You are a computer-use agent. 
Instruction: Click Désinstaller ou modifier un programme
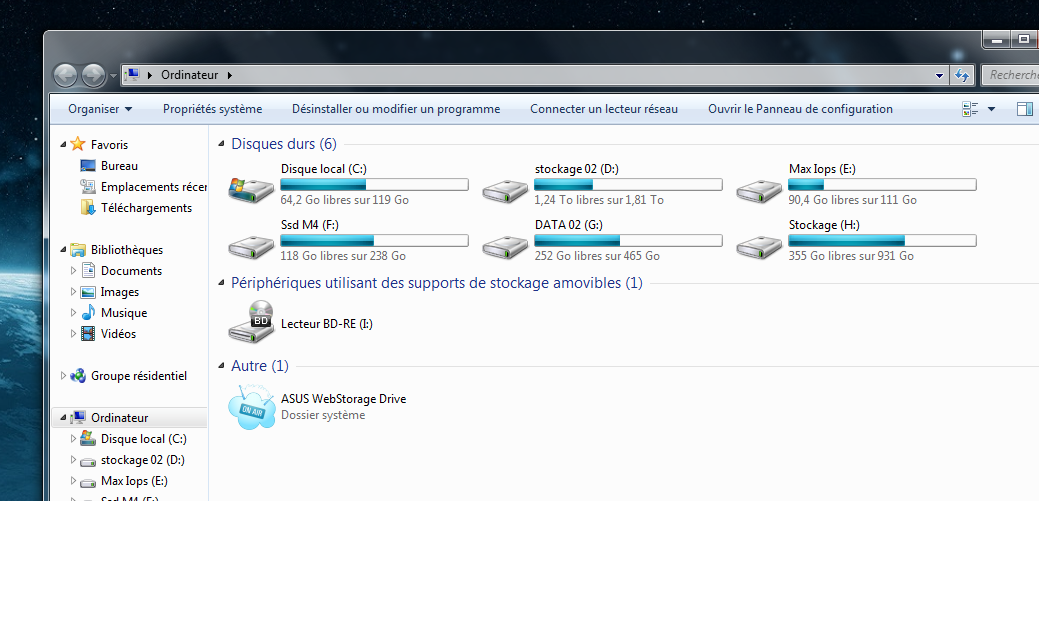coord(395,109)
